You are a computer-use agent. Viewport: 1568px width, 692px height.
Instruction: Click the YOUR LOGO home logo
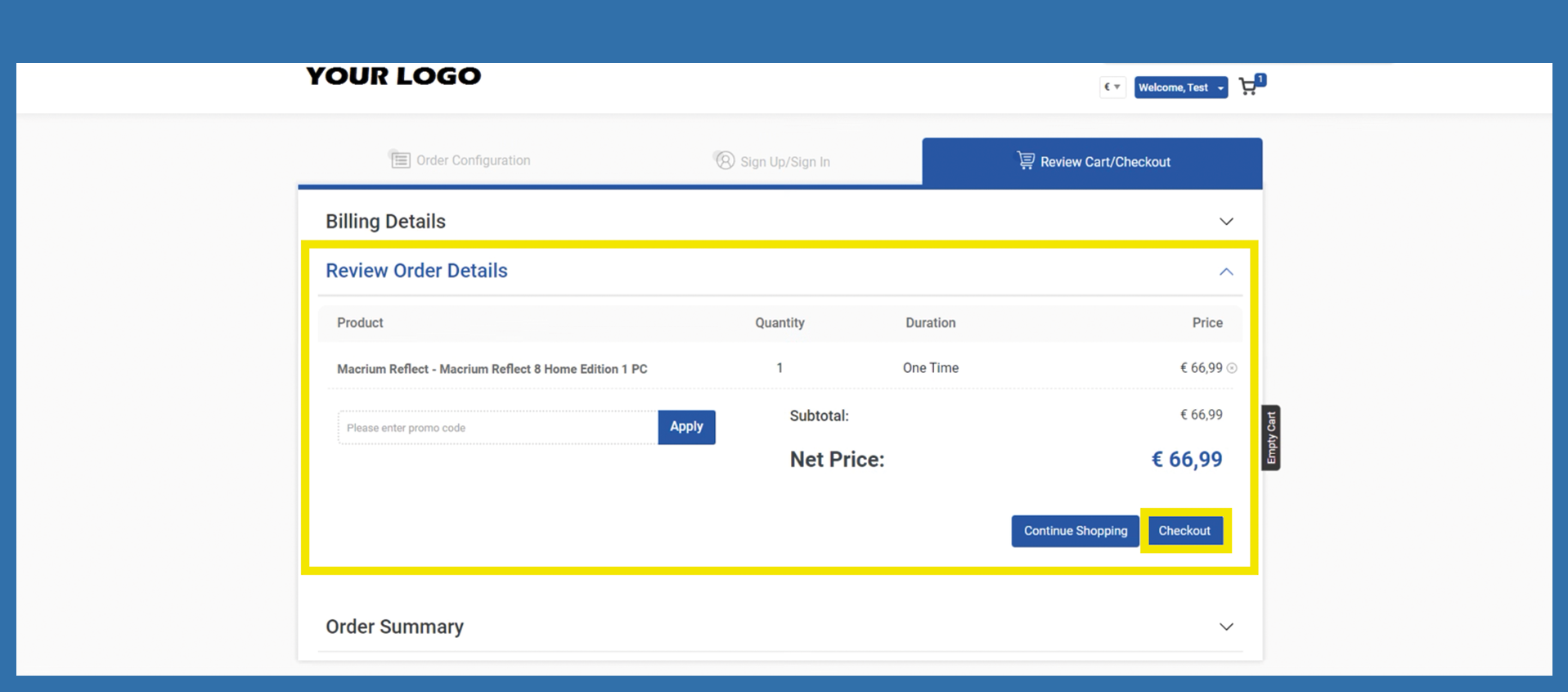click(393, 76)
